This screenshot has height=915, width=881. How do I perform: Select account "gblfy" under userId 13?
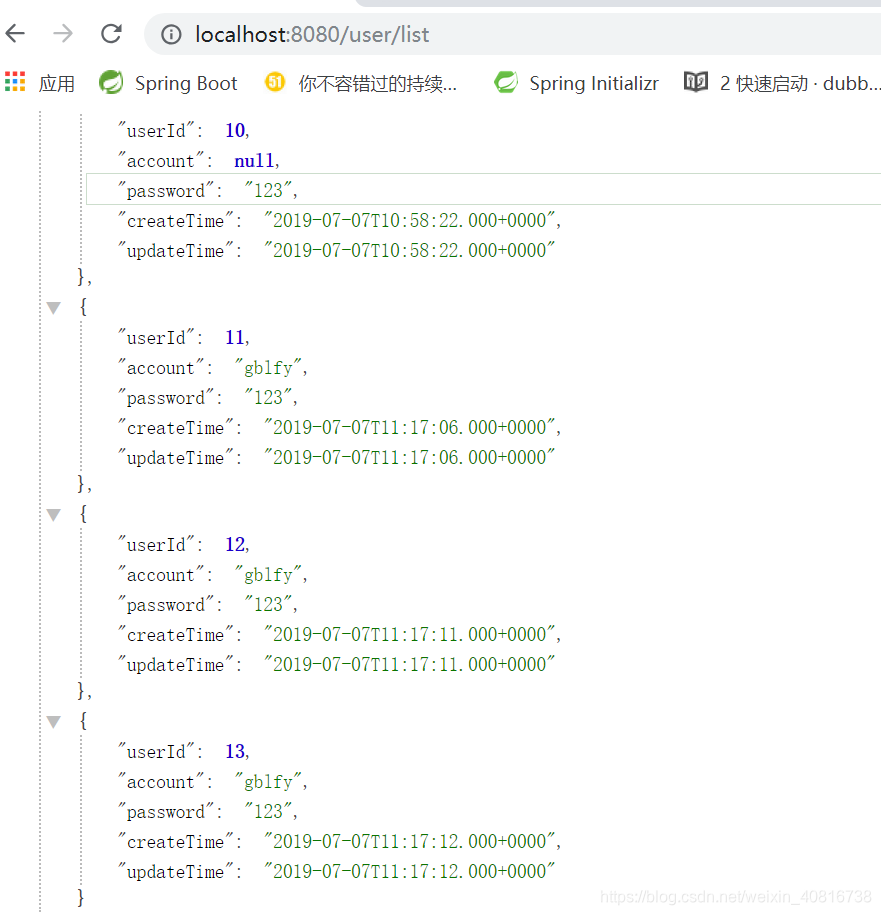pos(268,783)
